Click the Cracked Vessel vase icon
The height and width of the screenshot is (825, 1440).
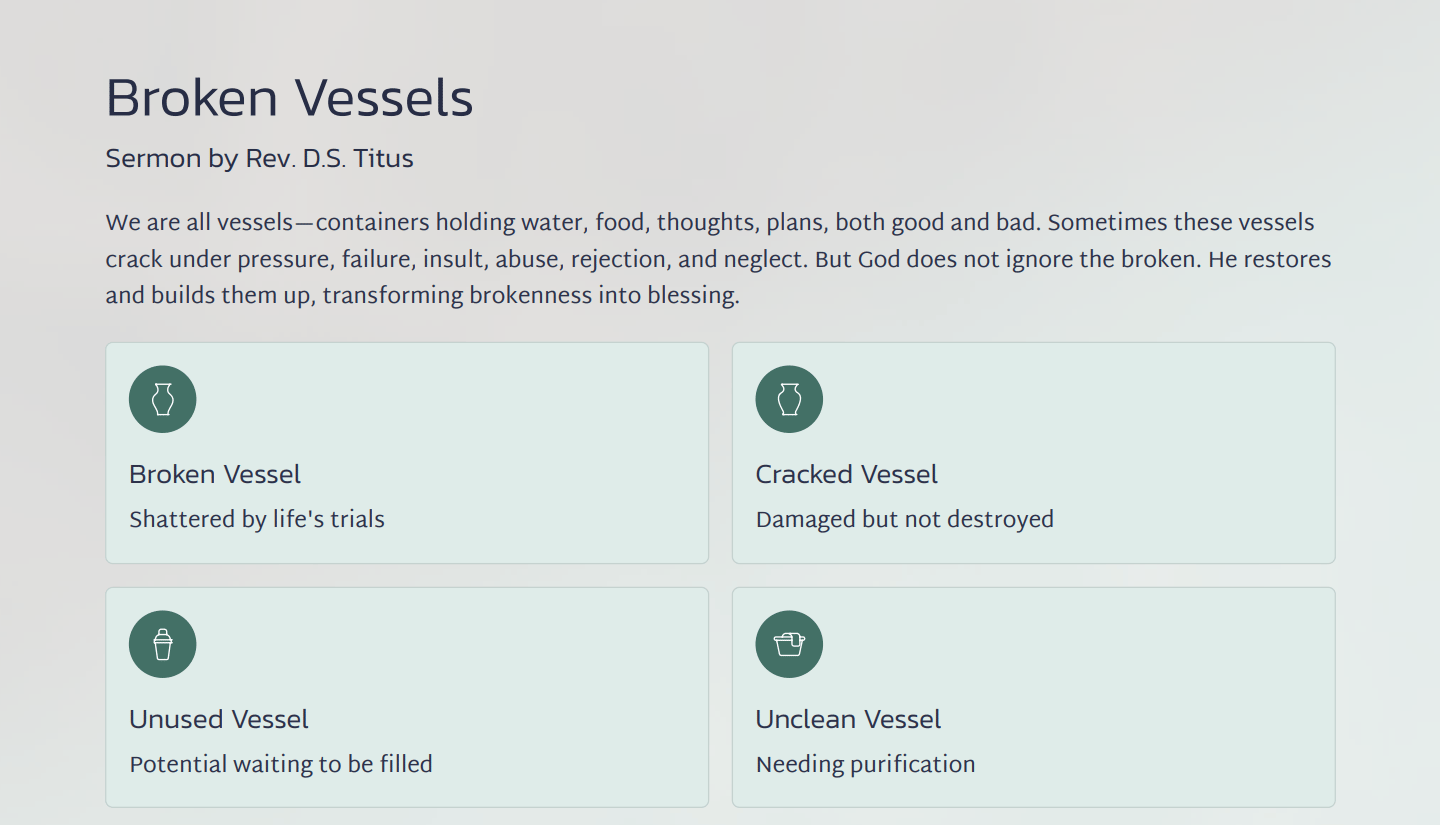(789, 399)
